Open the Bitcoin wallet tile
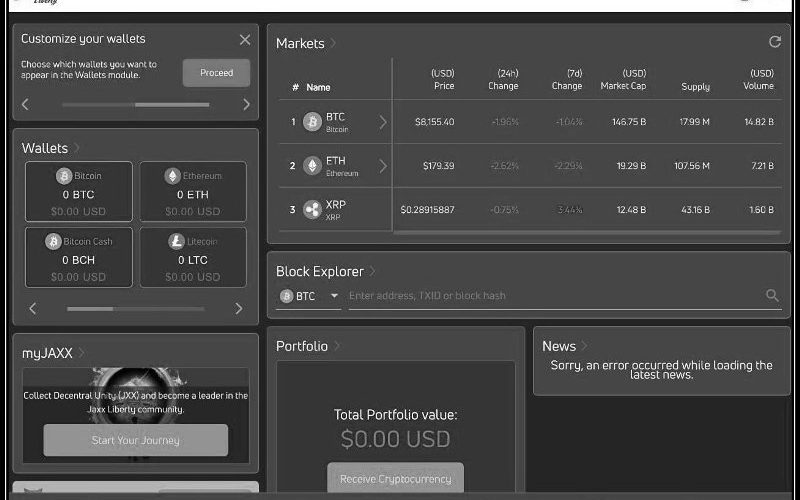The width and height of the screenshot is (800, 500). [x=79, y=191]
